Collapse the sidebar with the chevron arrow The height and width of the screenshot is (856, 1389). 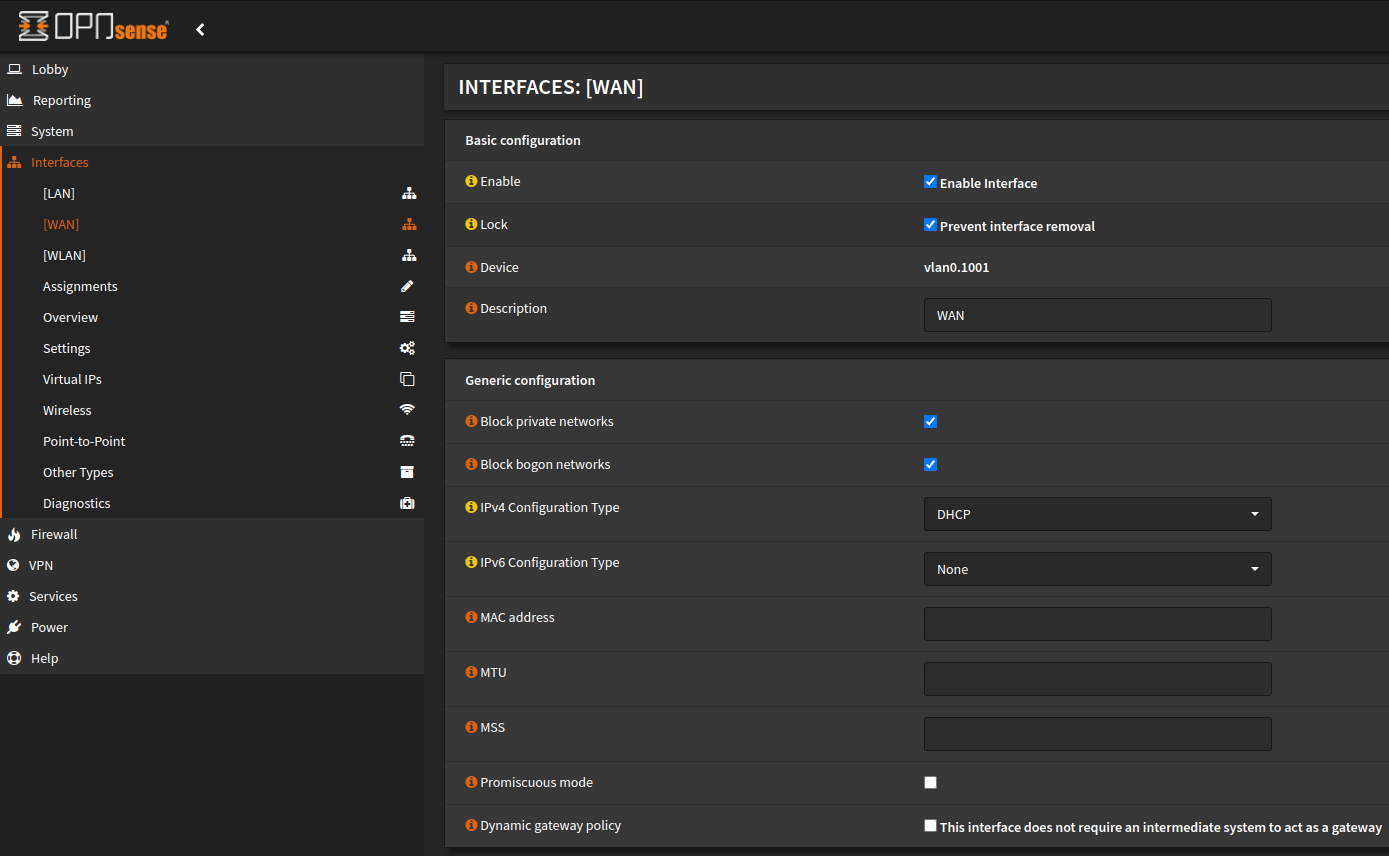point(200,29)
